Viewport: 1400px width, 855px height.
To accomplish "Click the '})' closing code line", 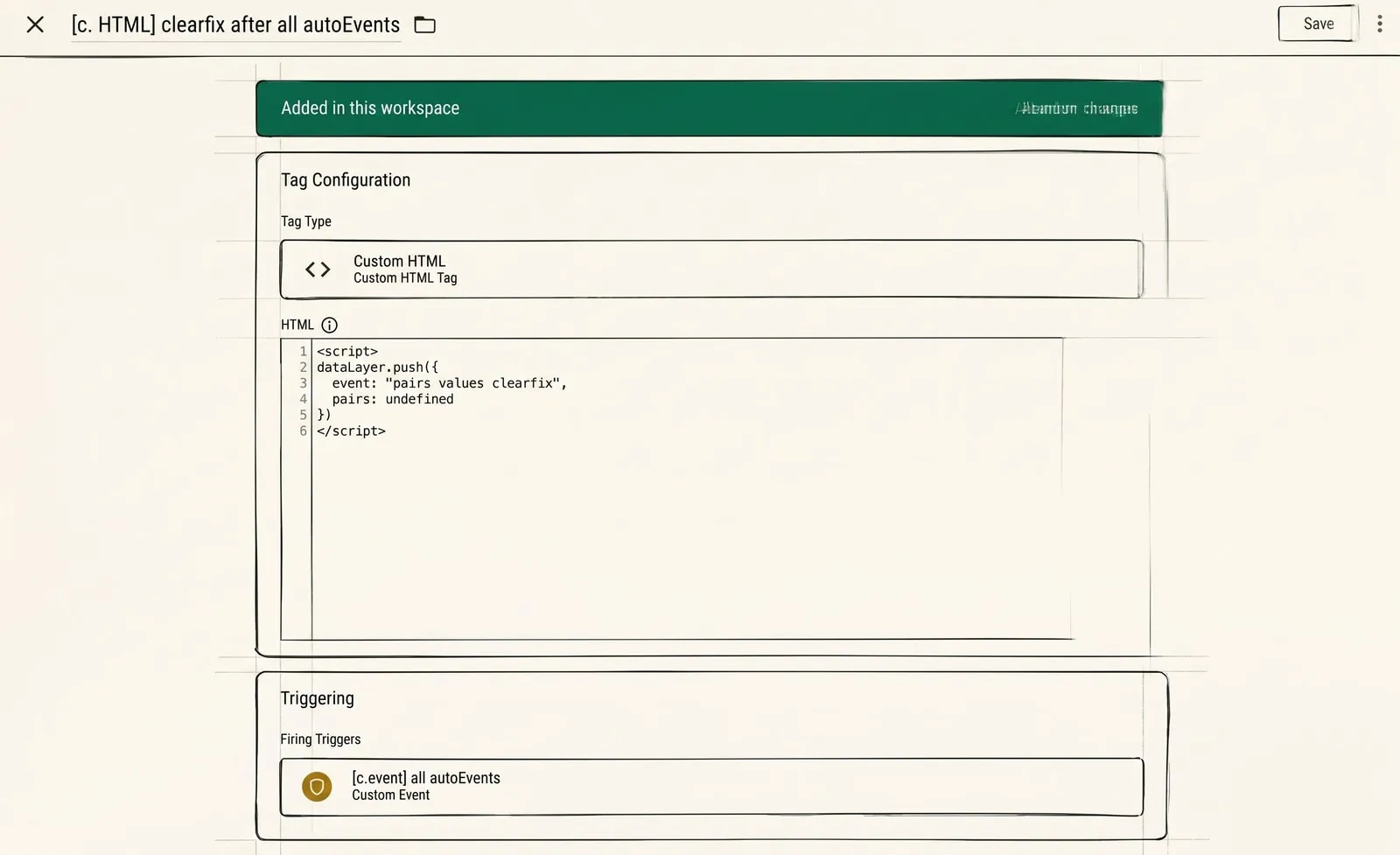I will coord(324,415).
